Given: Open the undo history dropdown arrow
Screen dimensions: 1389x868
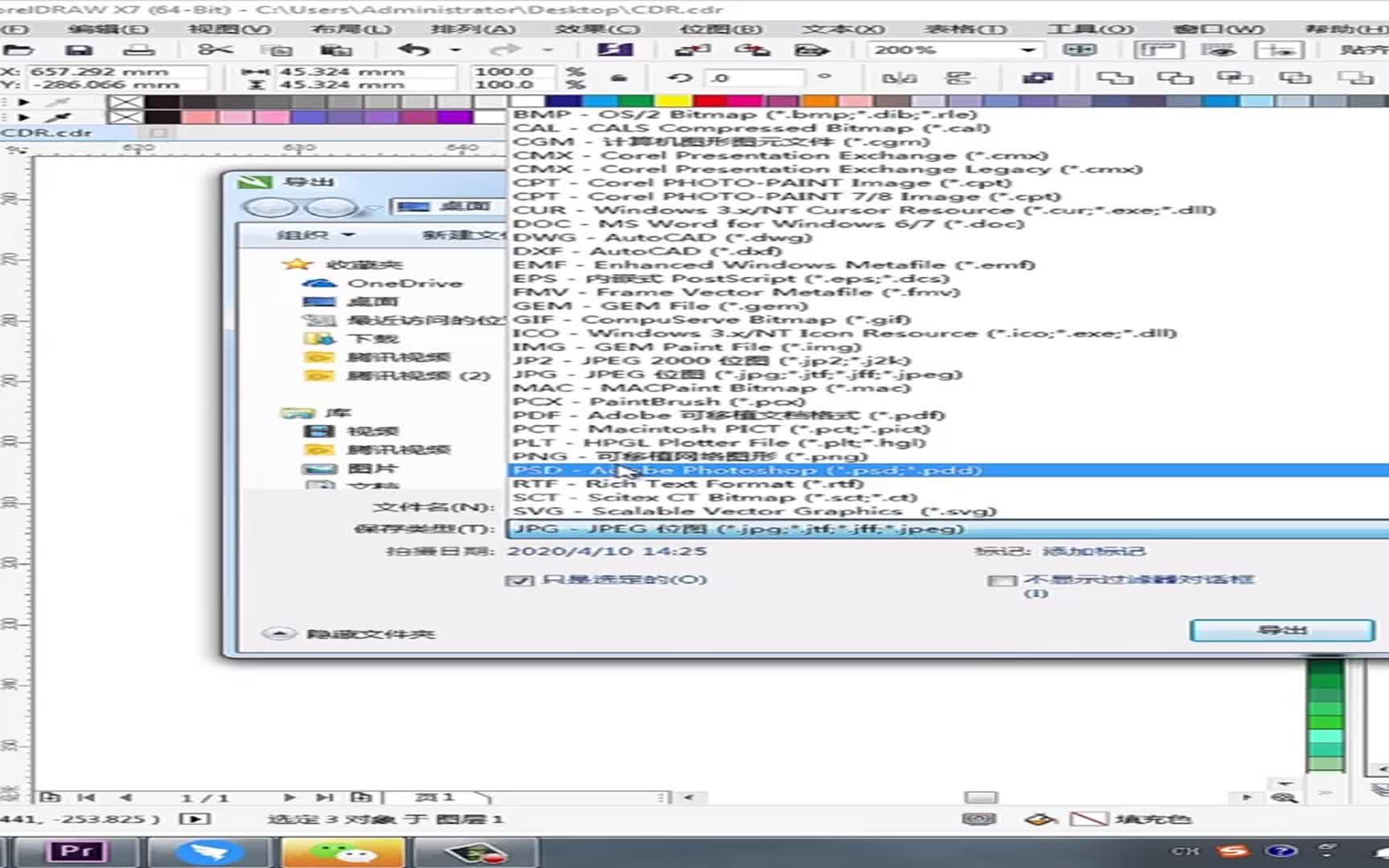Looking at the screenshot, I should [x=455, y=50].
